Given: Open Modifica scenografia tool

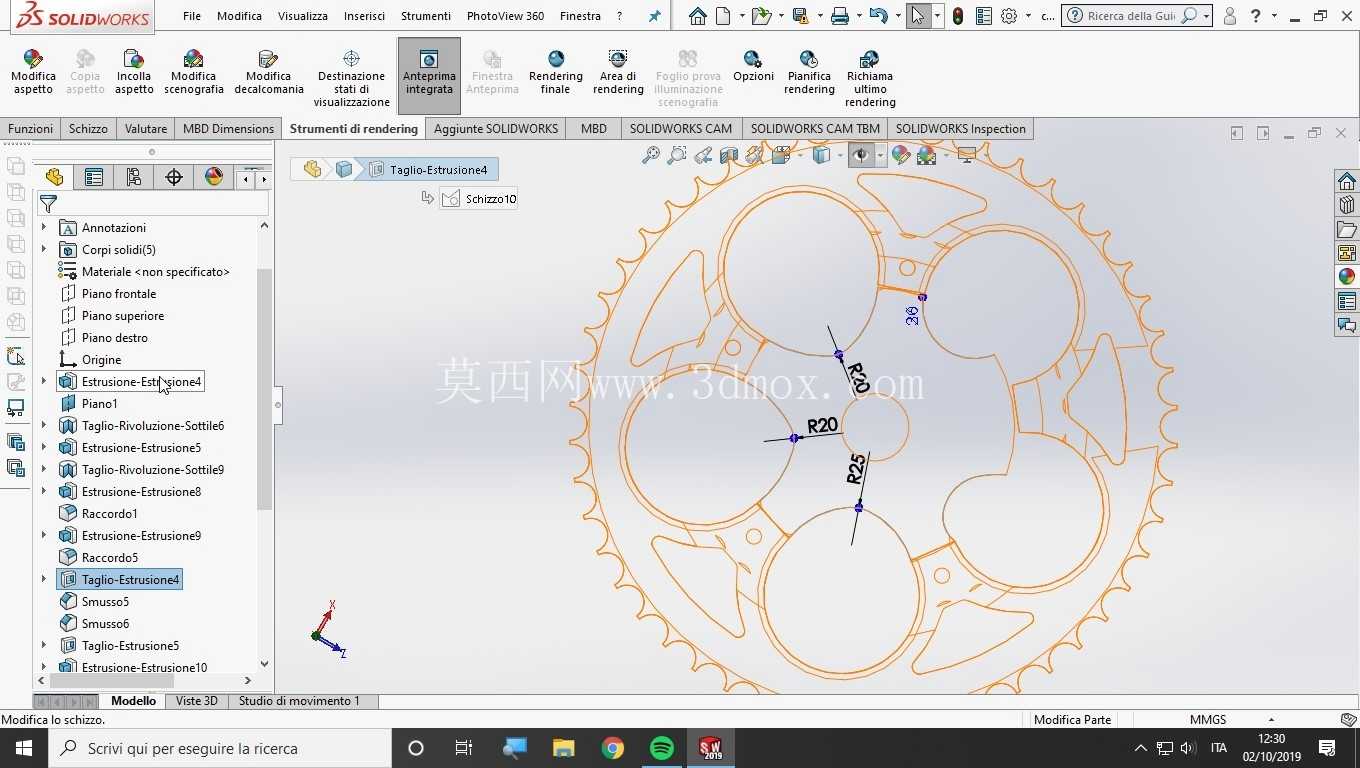Looking at the screenshot, I should pyautogui.click(x=194, y=72).
